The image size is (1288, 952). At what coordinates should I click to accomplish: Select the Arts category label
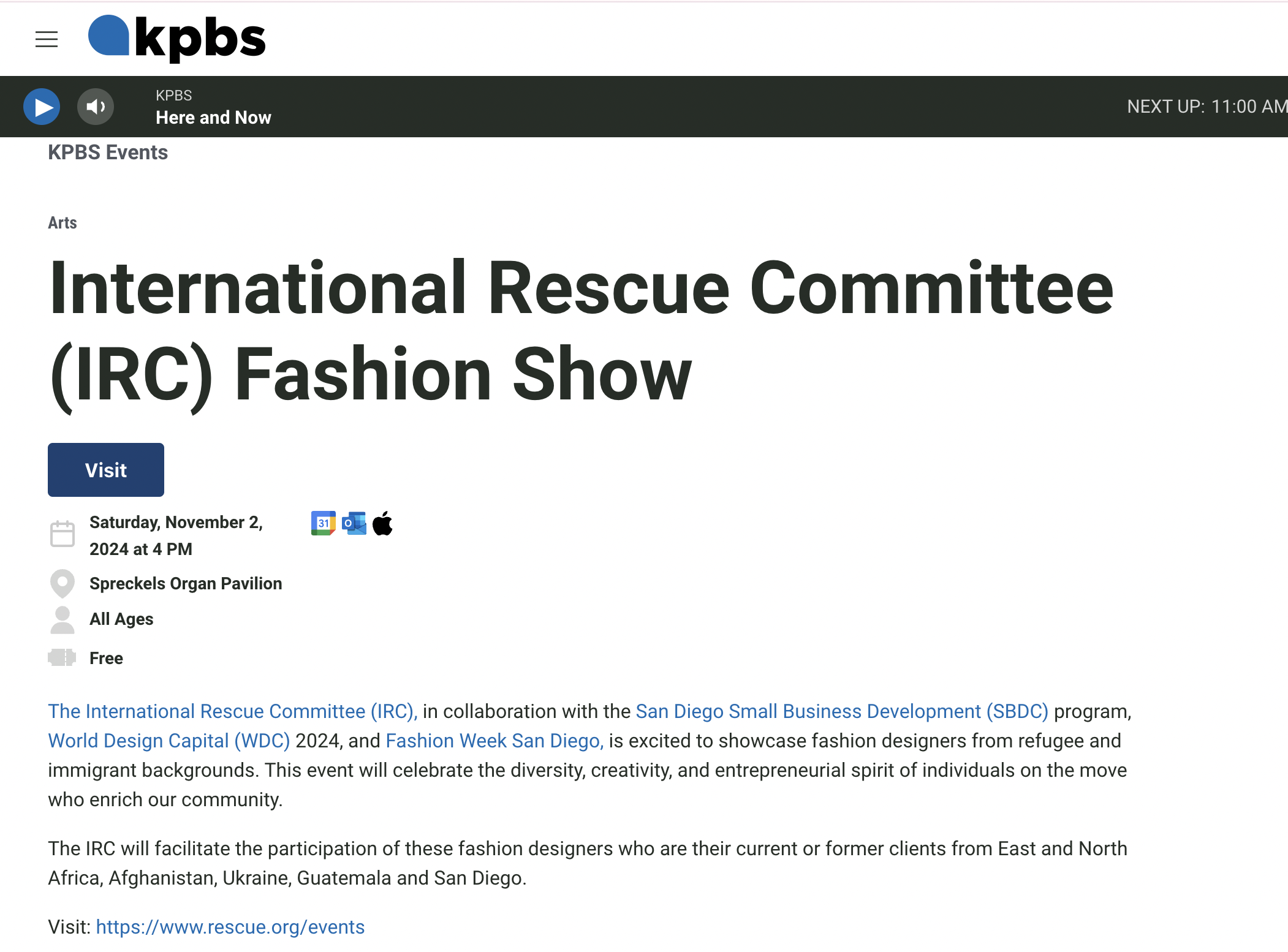coord(63,222)
